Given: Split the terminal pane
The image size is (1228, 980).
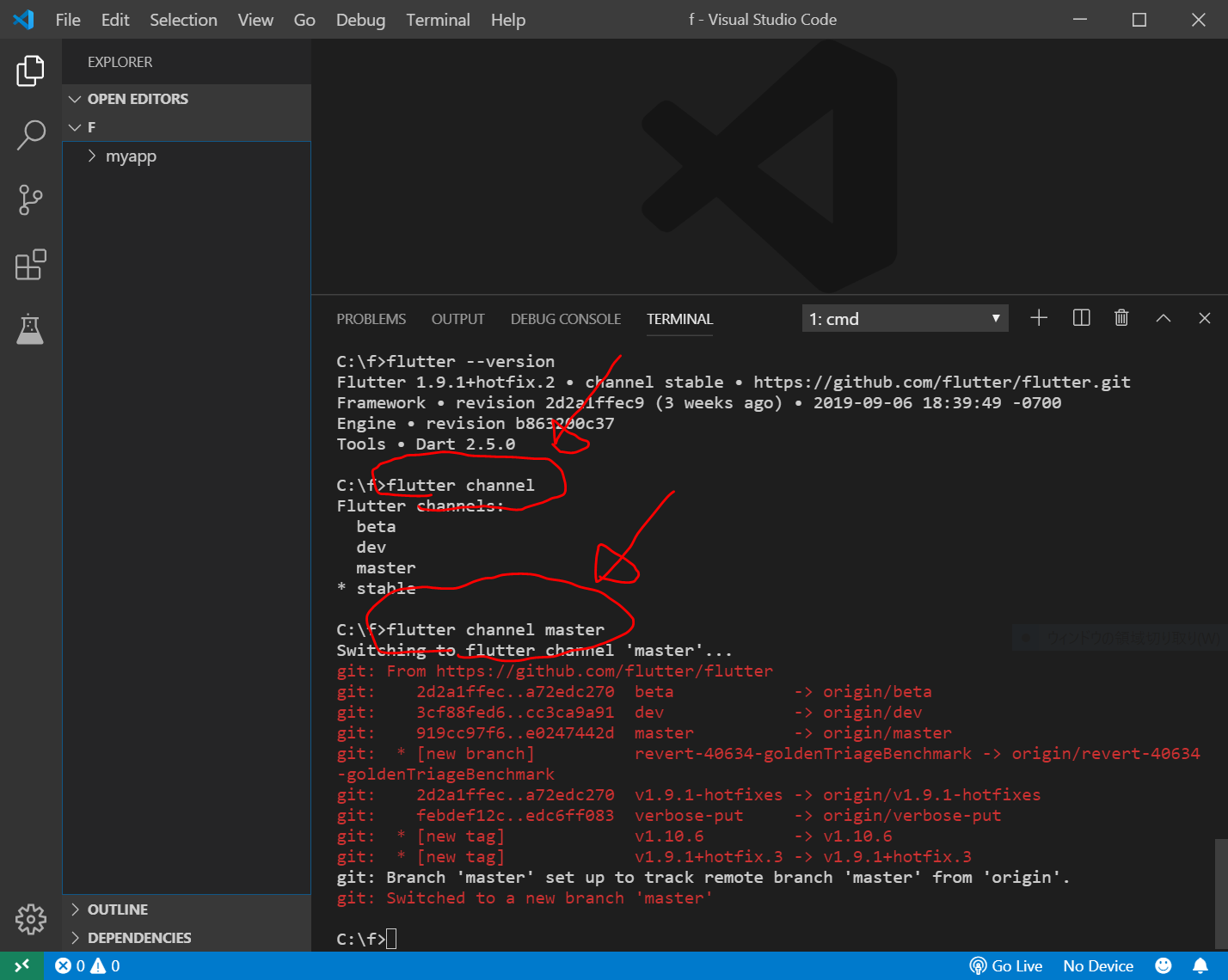Looking at the screenshot, I should point(1081,318).
